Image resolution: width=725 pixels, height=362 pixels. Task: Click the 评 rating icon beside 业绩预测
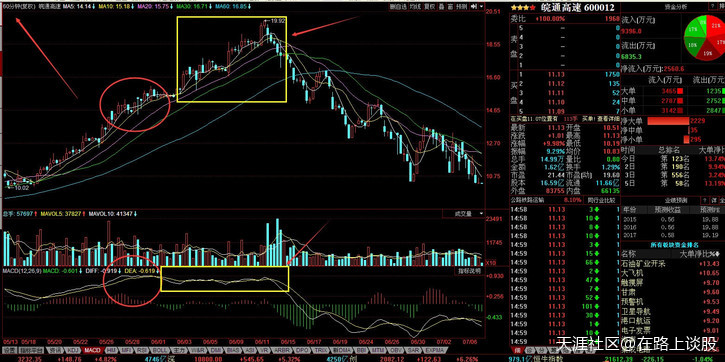tap(714, 200)
